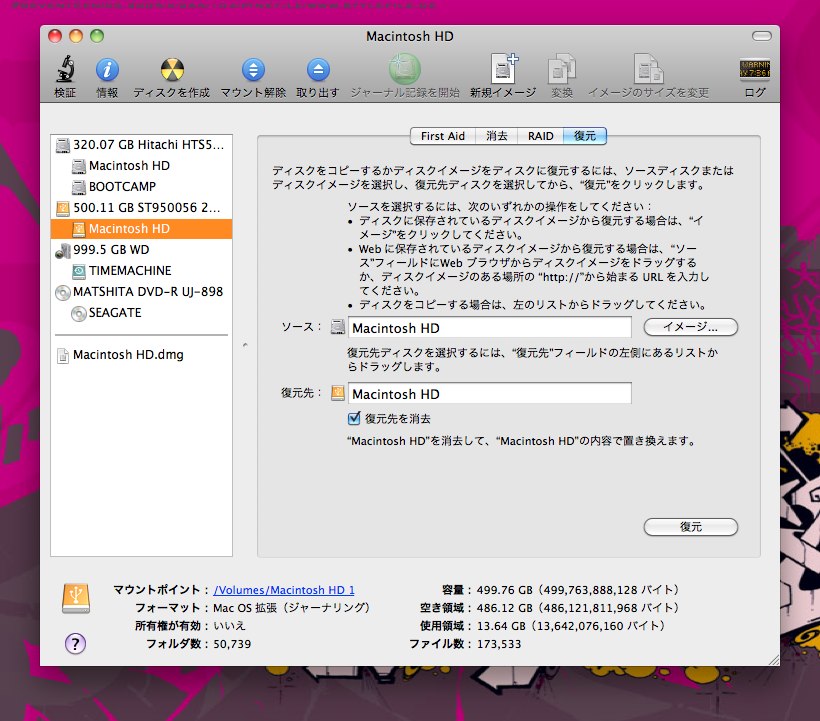This screenshot has width=820, height=721.
Task: Toggle the toolbar pill button in title bar
Action: (x=761, y=36)
